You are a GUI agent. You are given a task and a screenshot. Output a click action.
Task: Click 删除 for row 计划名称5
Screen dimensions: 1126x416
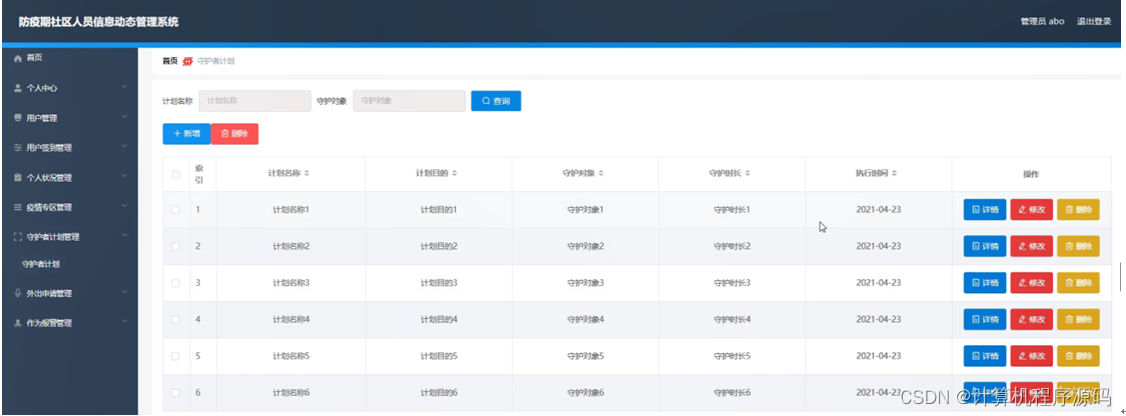pos(1078,356)
